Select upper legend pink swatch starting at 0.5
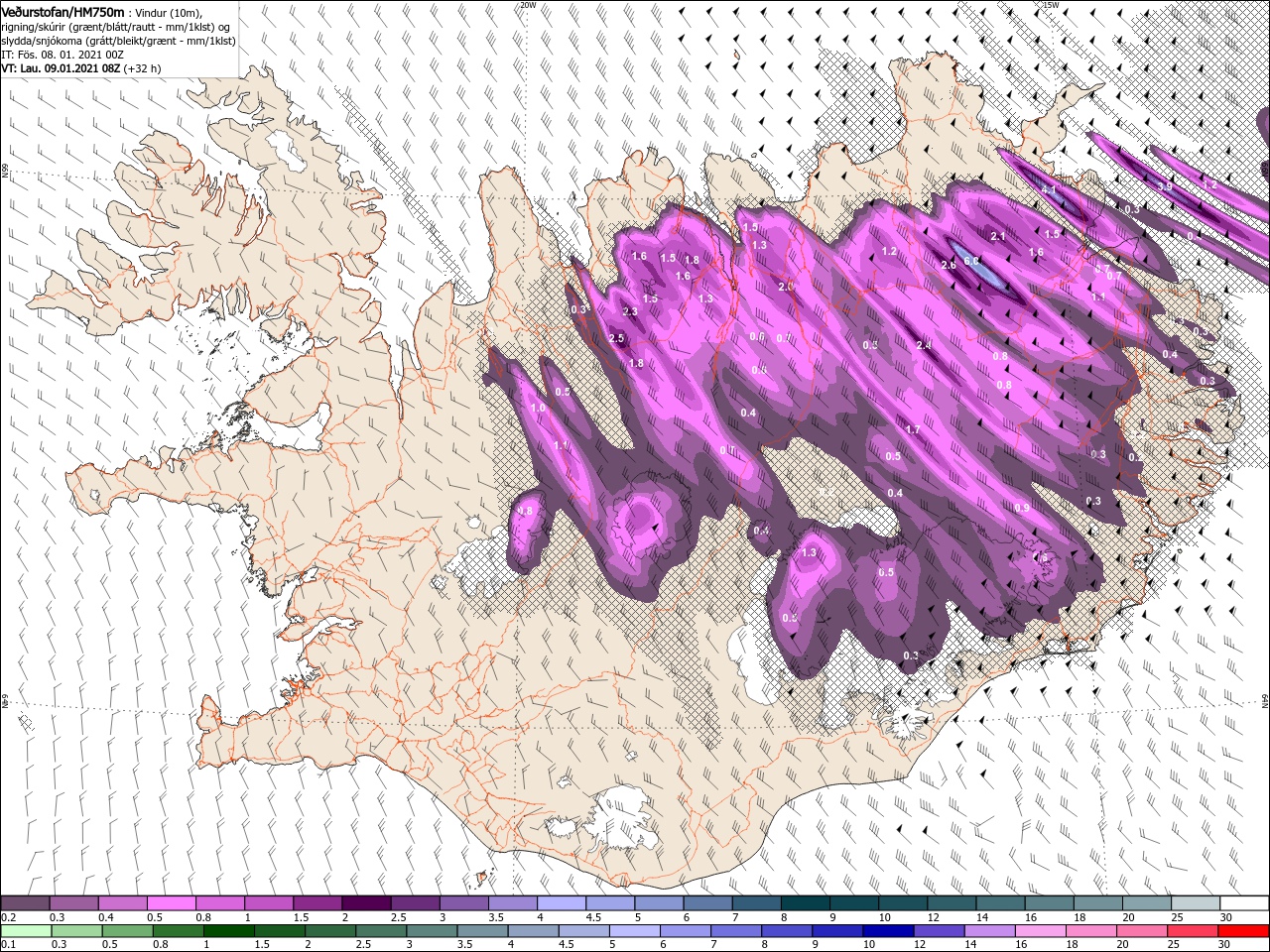Screen dimensions: 1270x952 point(171,903)
